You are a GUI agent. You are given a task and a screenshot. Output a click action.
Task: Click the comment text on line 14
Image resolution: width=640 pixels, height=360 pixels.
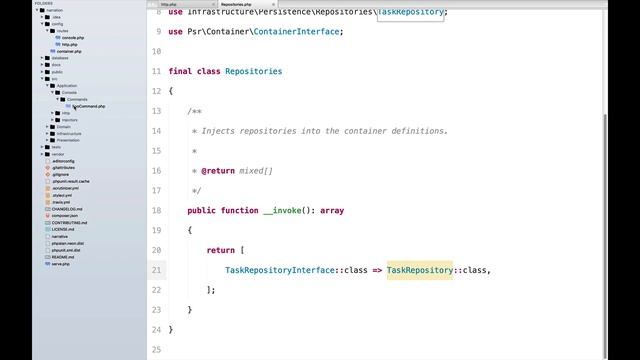tap(324, 131)
